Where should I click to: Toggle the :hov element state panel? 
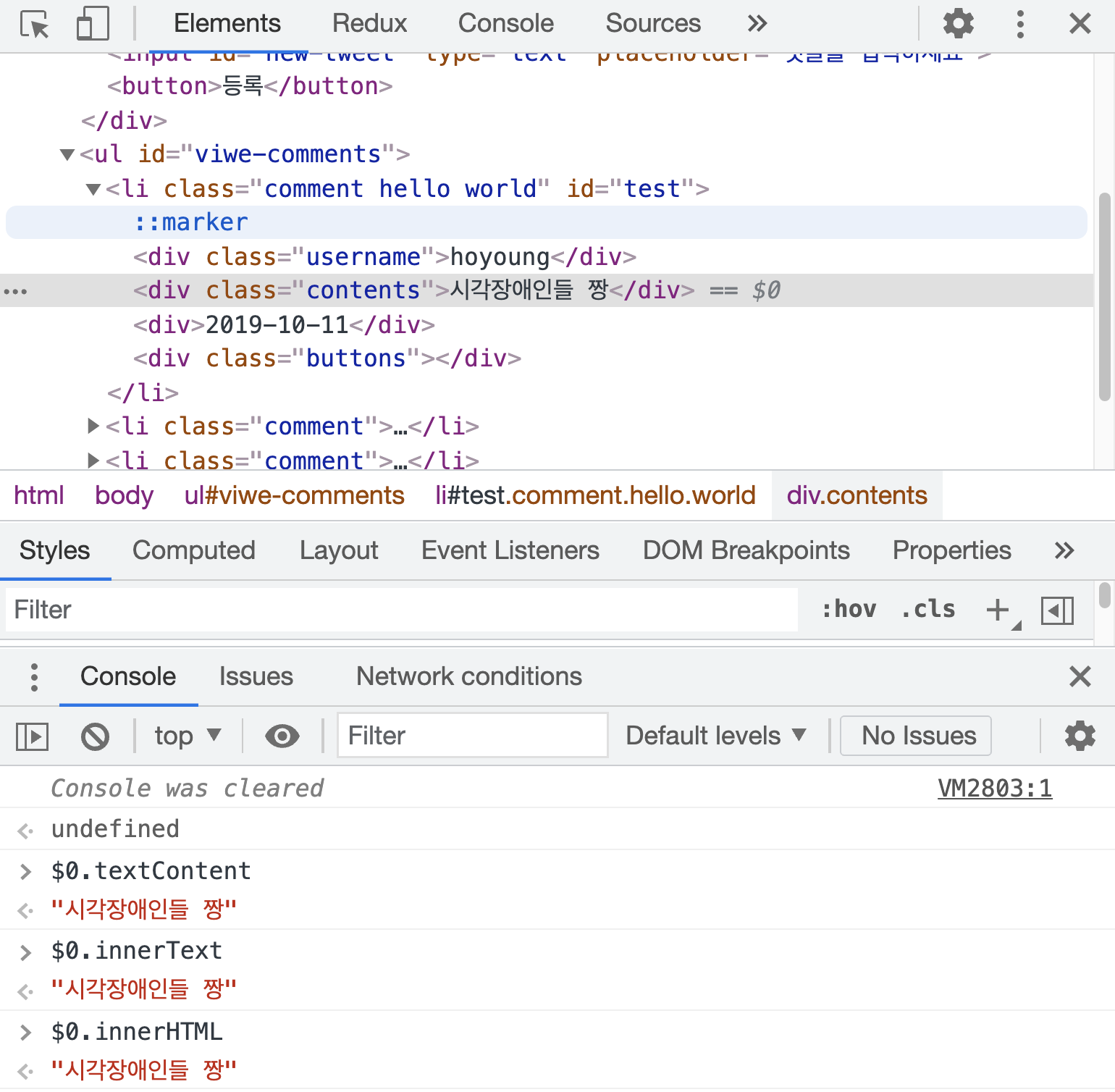coord(849,610)
